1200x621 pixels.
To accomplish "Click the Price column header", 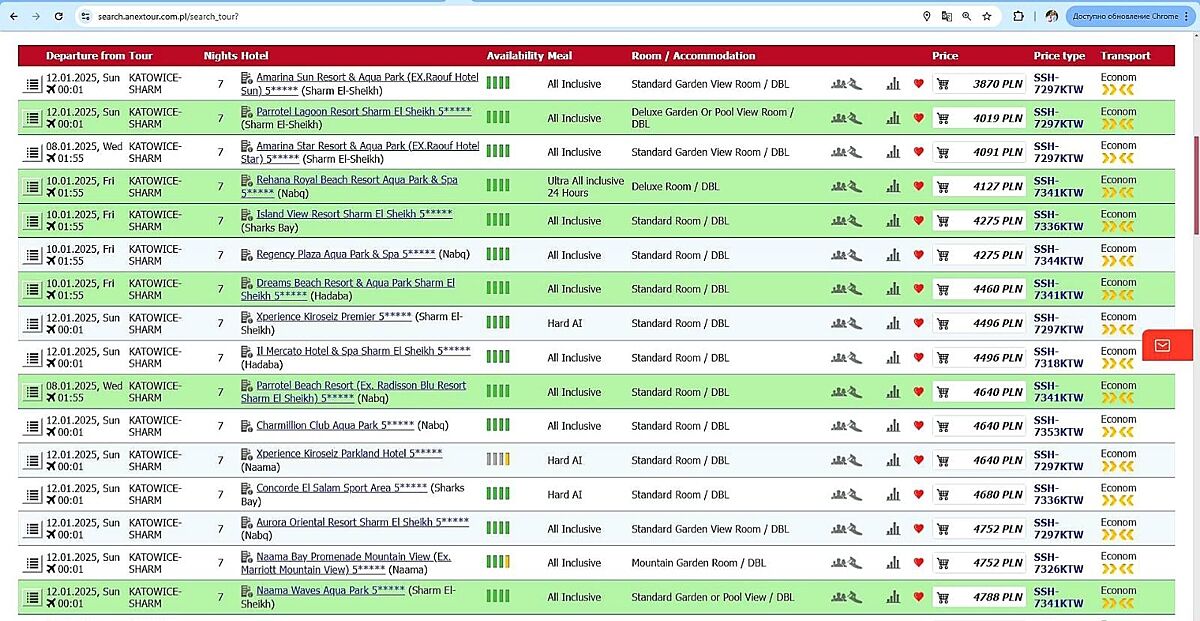I will [x=945, y=56].
